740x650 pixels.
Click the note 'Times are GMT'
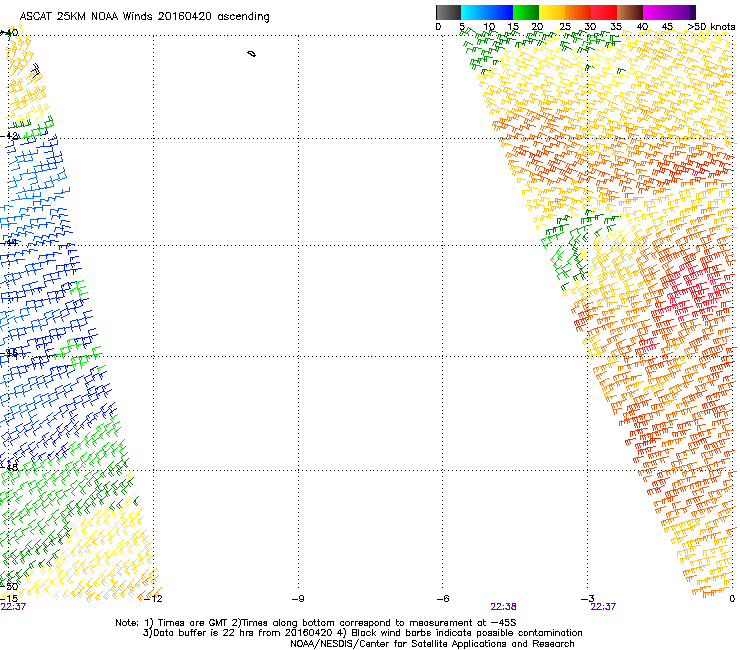[x=193, y=623]
